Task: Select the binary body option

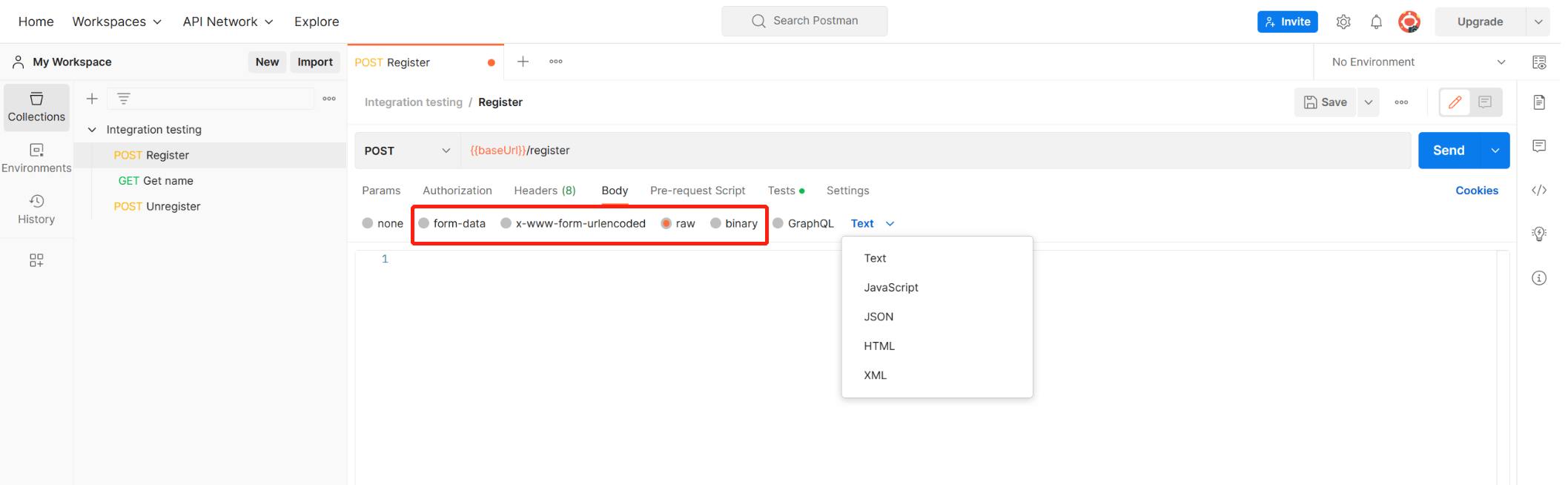Action: pyautogui.click(x=715, y=223)
